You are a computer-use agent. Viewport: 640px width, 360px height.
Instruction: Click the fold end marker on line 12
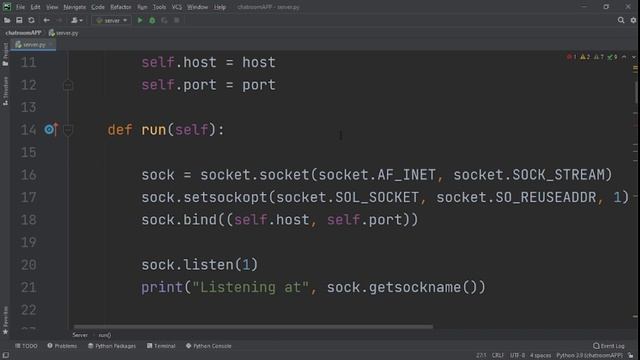[68, 85]
